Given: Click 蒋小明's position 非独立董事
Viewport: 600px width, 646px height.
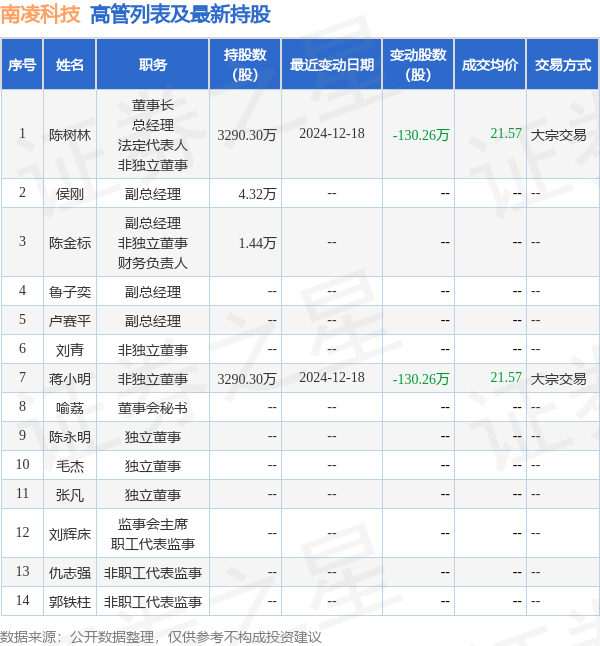Looking at the screenshot, I should (x=152, y=379).
